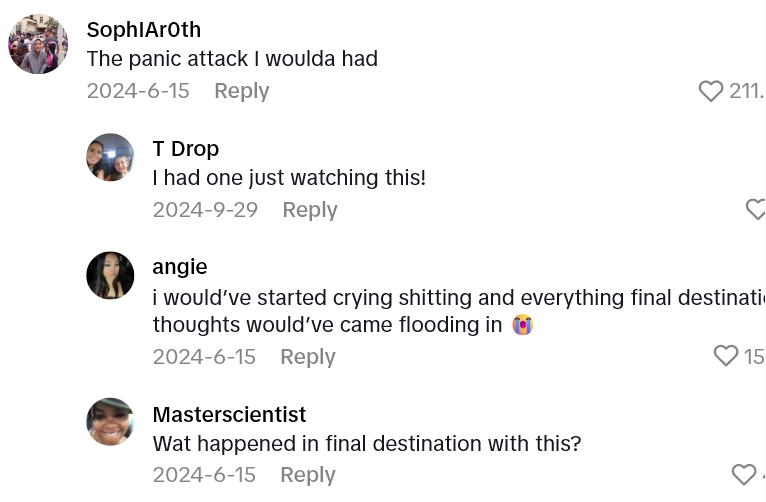This screenshot has width=766, height=502.
Task: Go to angie's profile via username
Action: [x=180, y=267]
